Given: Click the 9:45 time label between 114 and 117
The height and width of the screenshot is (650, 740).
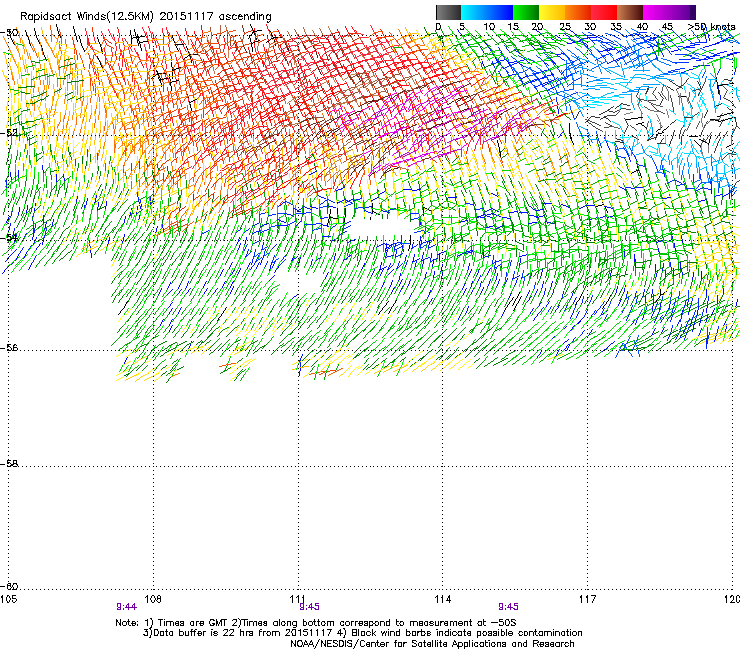Looking at the screenshot, I should (x=508, y=607).
